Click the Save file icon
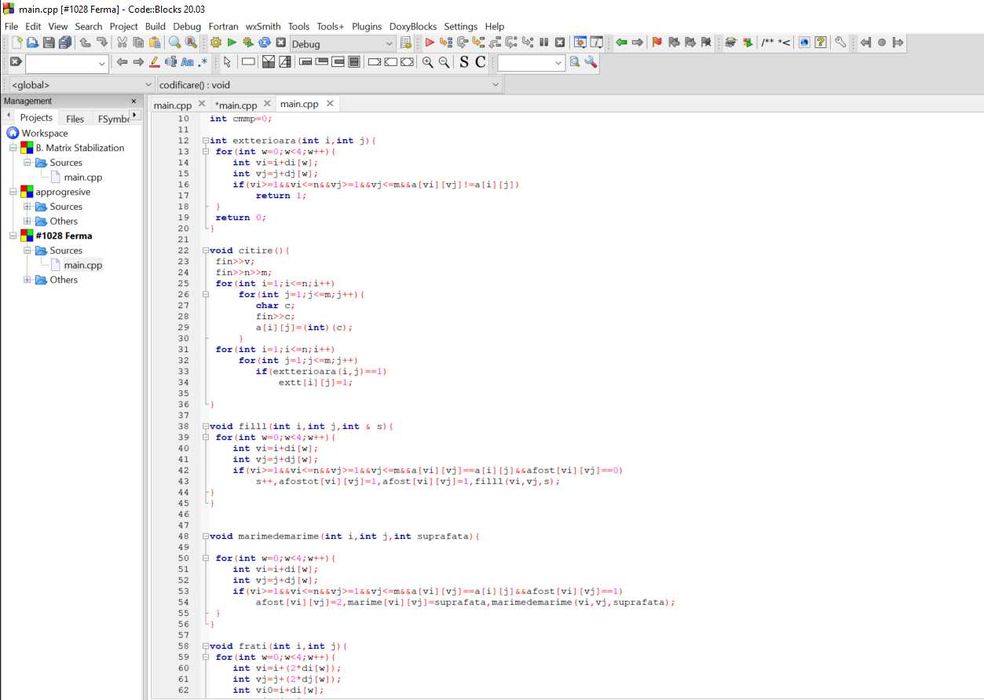This screenshot has height=700, width=984. tap(50, 43)
